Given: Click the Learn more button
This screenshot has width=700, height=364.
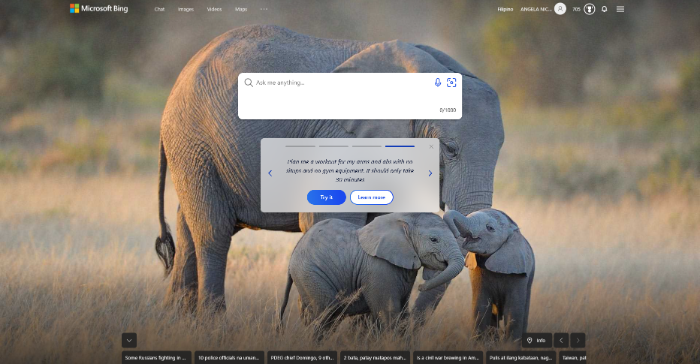Looking at the screenshot, I should point(371,197).
